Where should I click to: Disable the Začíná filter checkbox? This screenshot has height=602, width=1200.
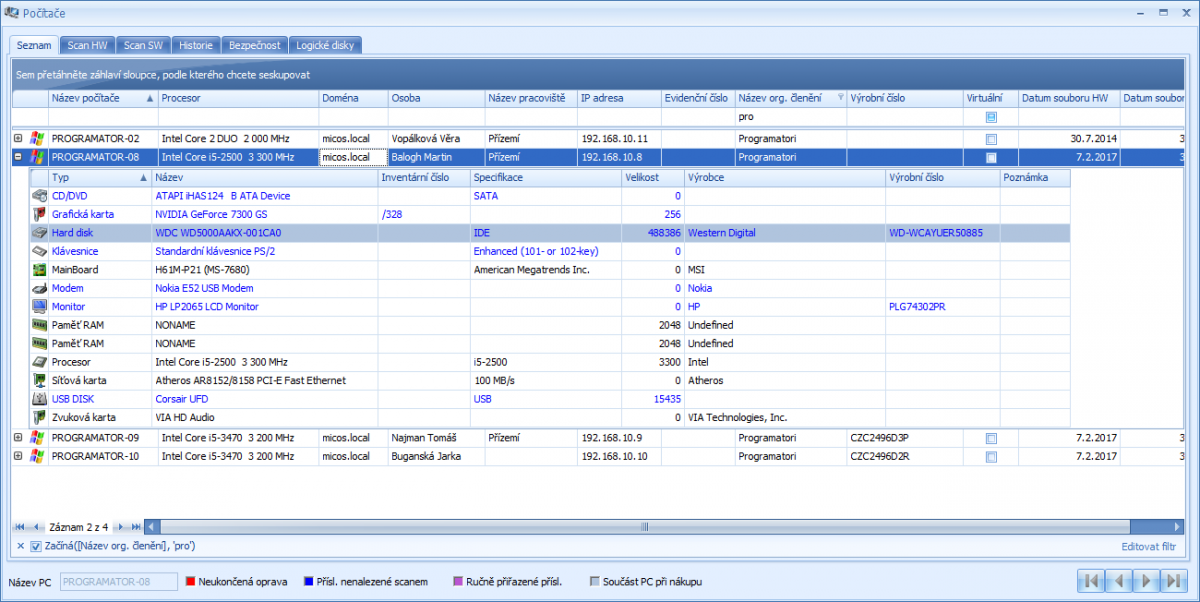tap(36, 546)
